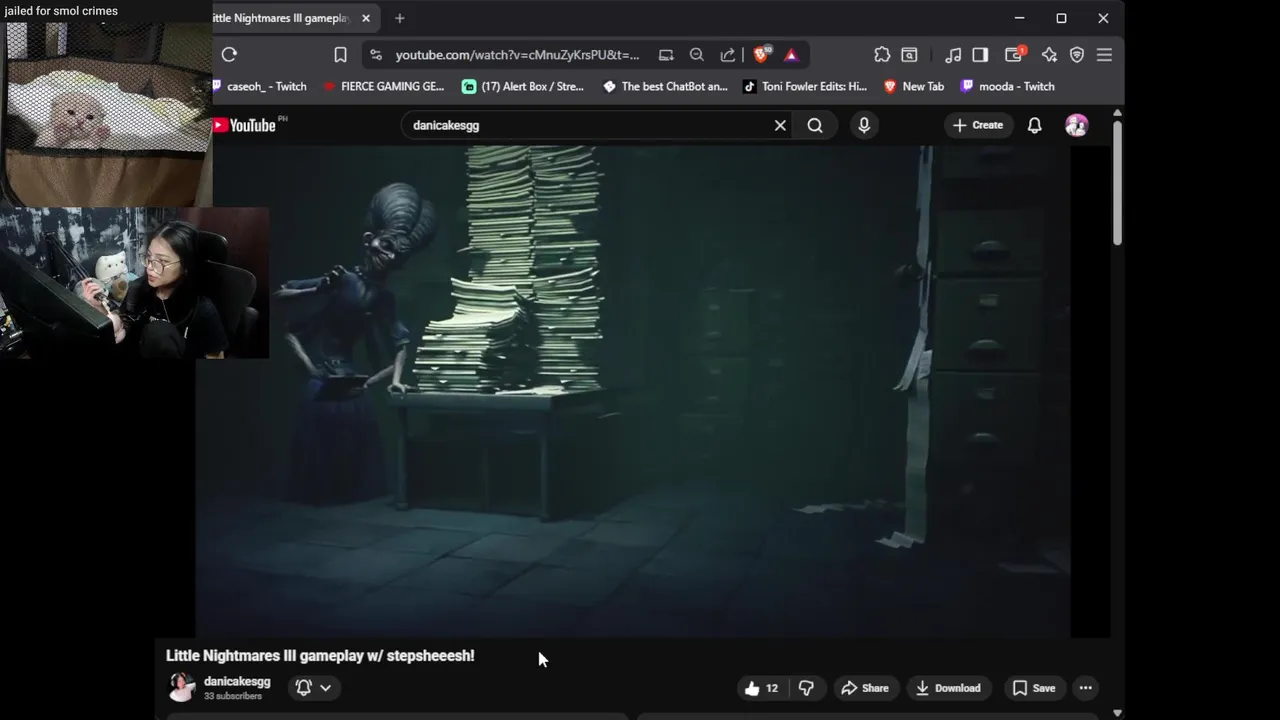This screenshot has height=720, width=1280.
Task: Open the YouTube Create button
Action: [x=978, y=125]
